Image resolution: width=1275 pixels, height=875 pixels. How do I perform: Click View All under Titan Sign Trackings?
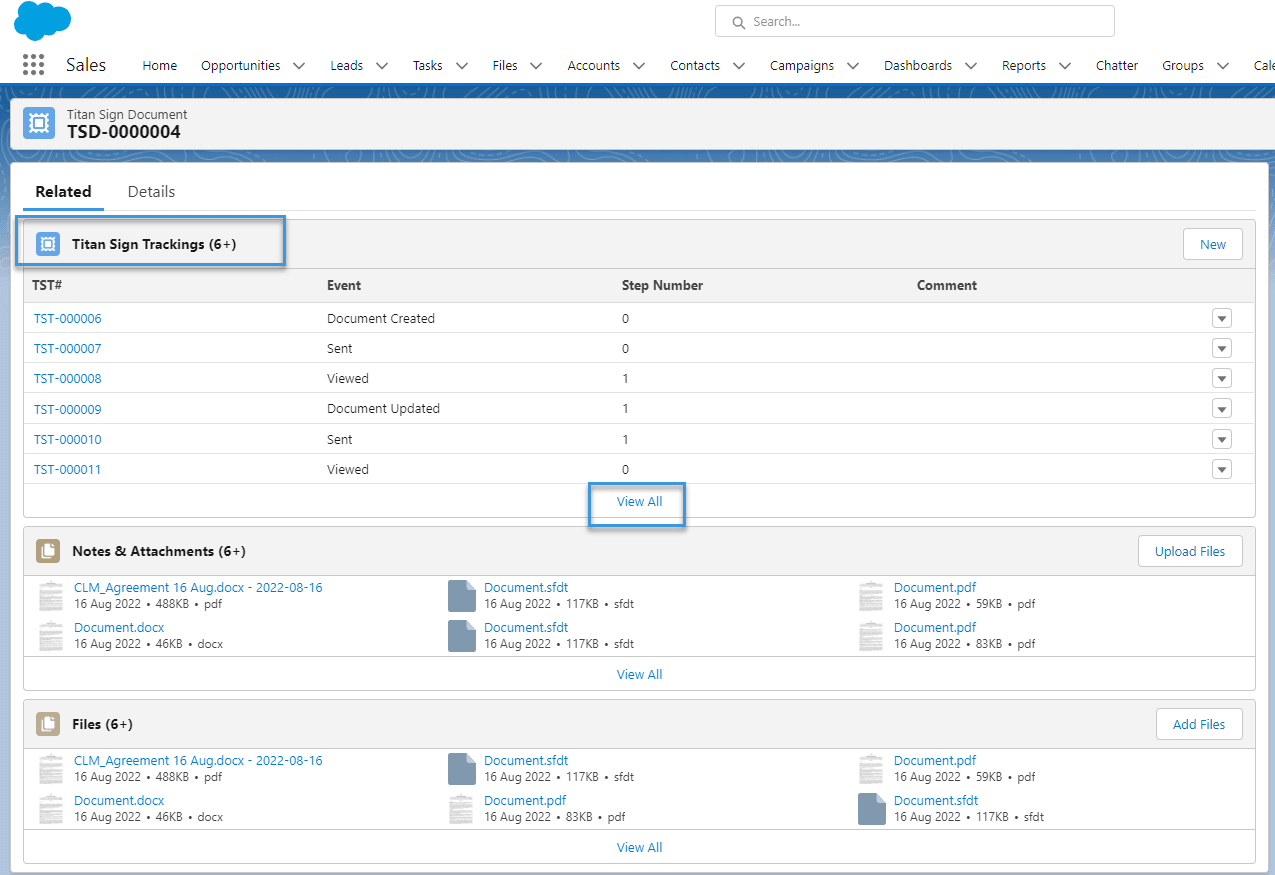coord(639,502)
